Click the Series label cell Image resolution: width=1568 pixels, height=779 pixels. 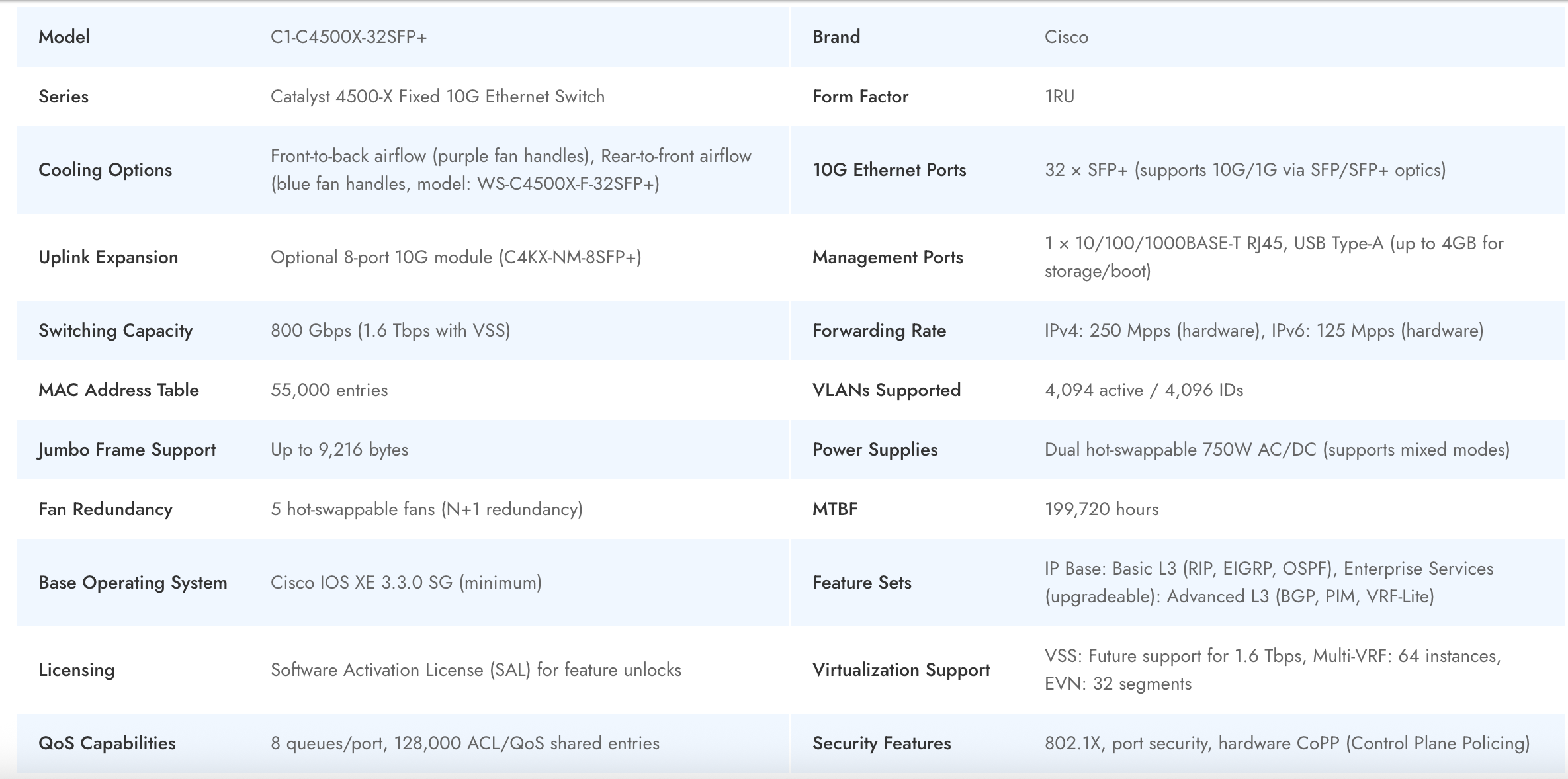pos(64,97)
